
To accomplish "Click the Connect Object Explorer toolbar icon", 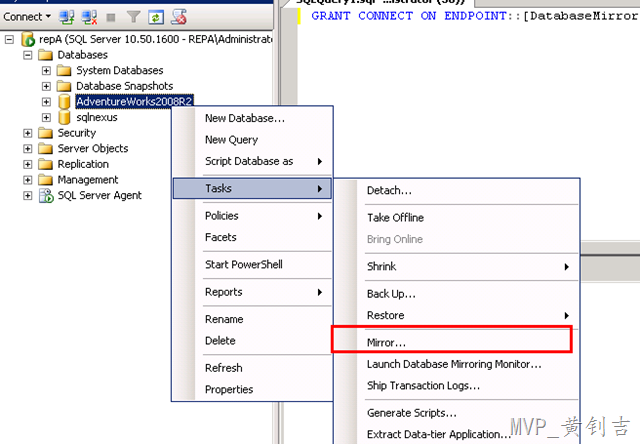I will click(67, 17).
